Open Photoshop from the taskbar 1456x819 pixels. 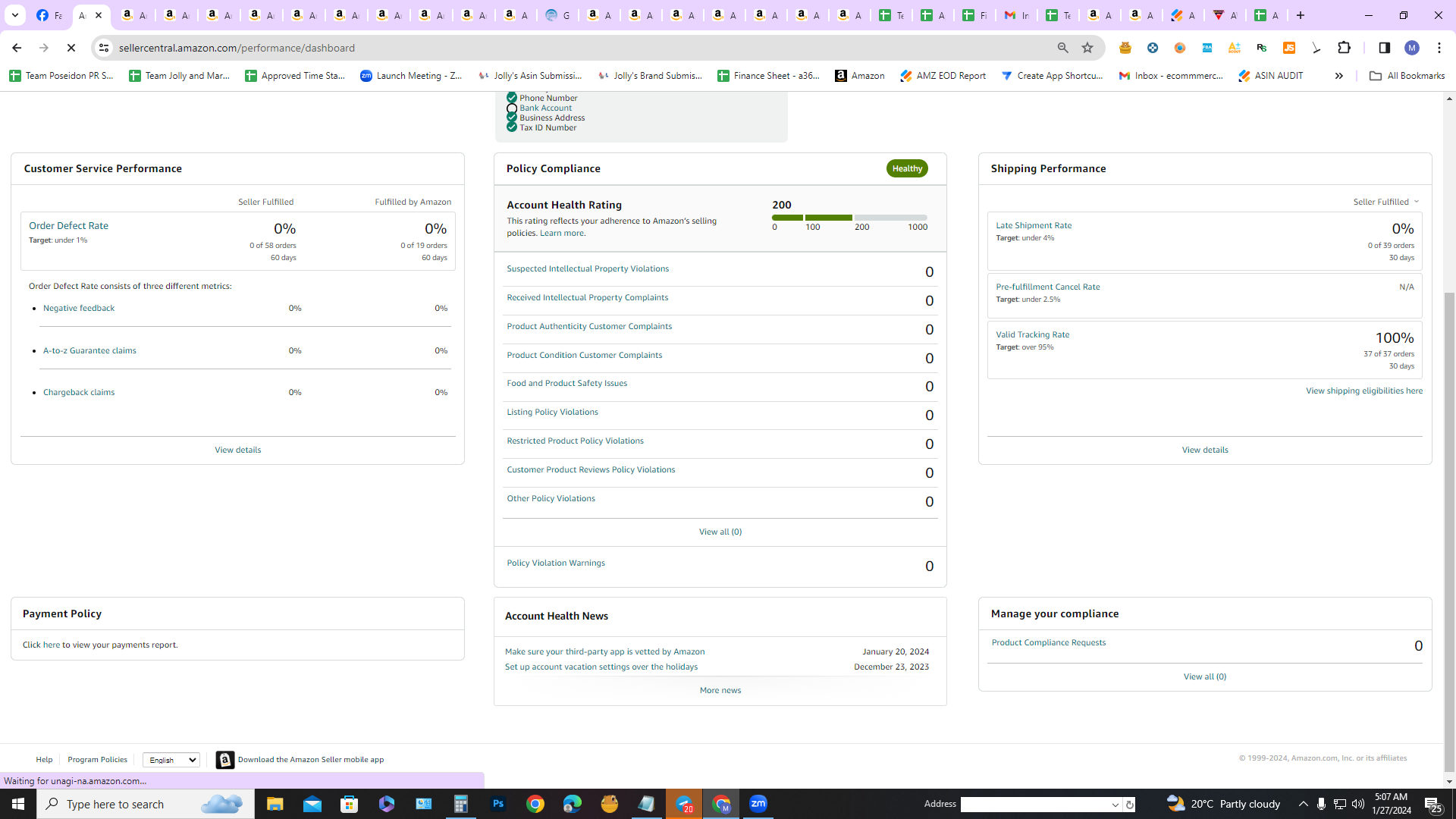[498, 804]
